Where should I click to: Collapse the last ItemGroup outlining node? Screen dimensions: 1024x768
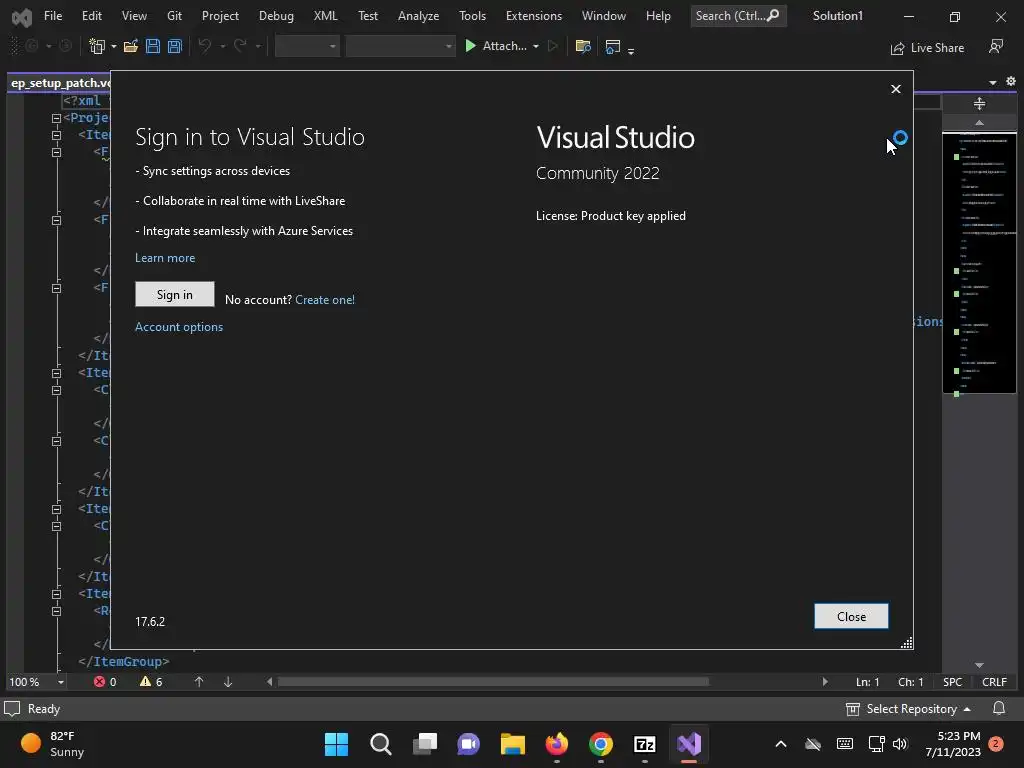pyautogui.click(x=56, y=594)
